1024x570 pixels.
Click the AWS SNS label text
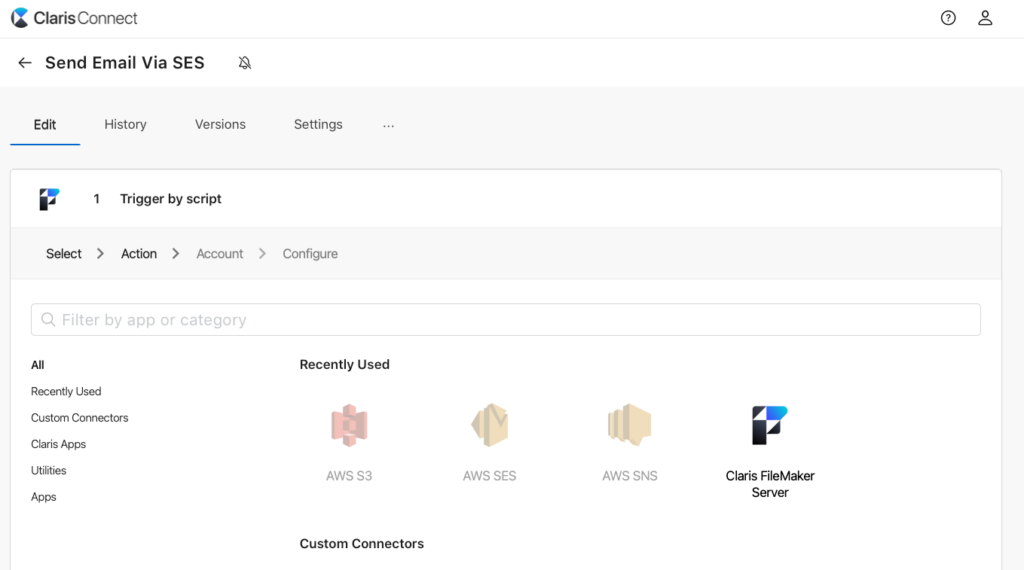(x=630, y=476)
